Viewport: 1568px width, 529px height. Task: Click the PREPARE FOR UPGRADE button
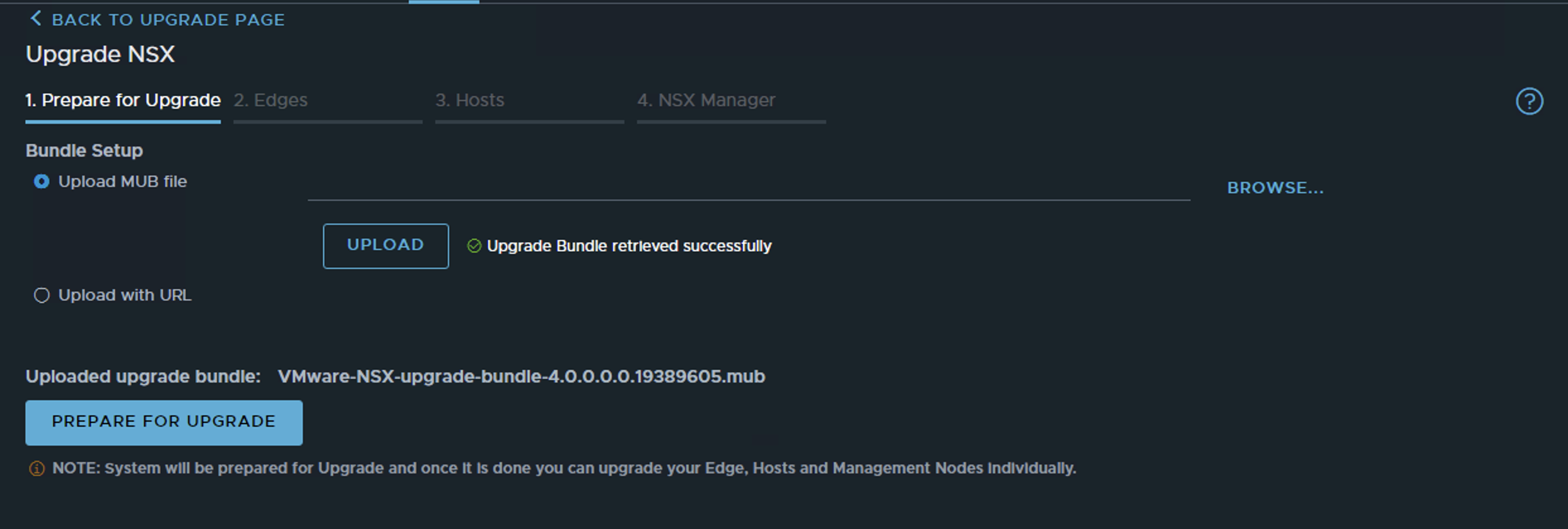164,422
